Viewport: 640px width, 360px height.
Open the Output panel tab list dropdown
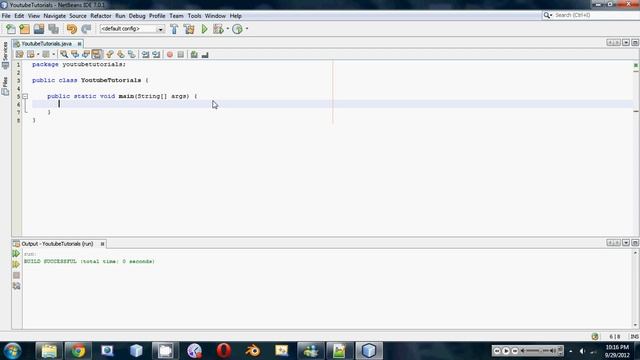click(x=626, y=243)
